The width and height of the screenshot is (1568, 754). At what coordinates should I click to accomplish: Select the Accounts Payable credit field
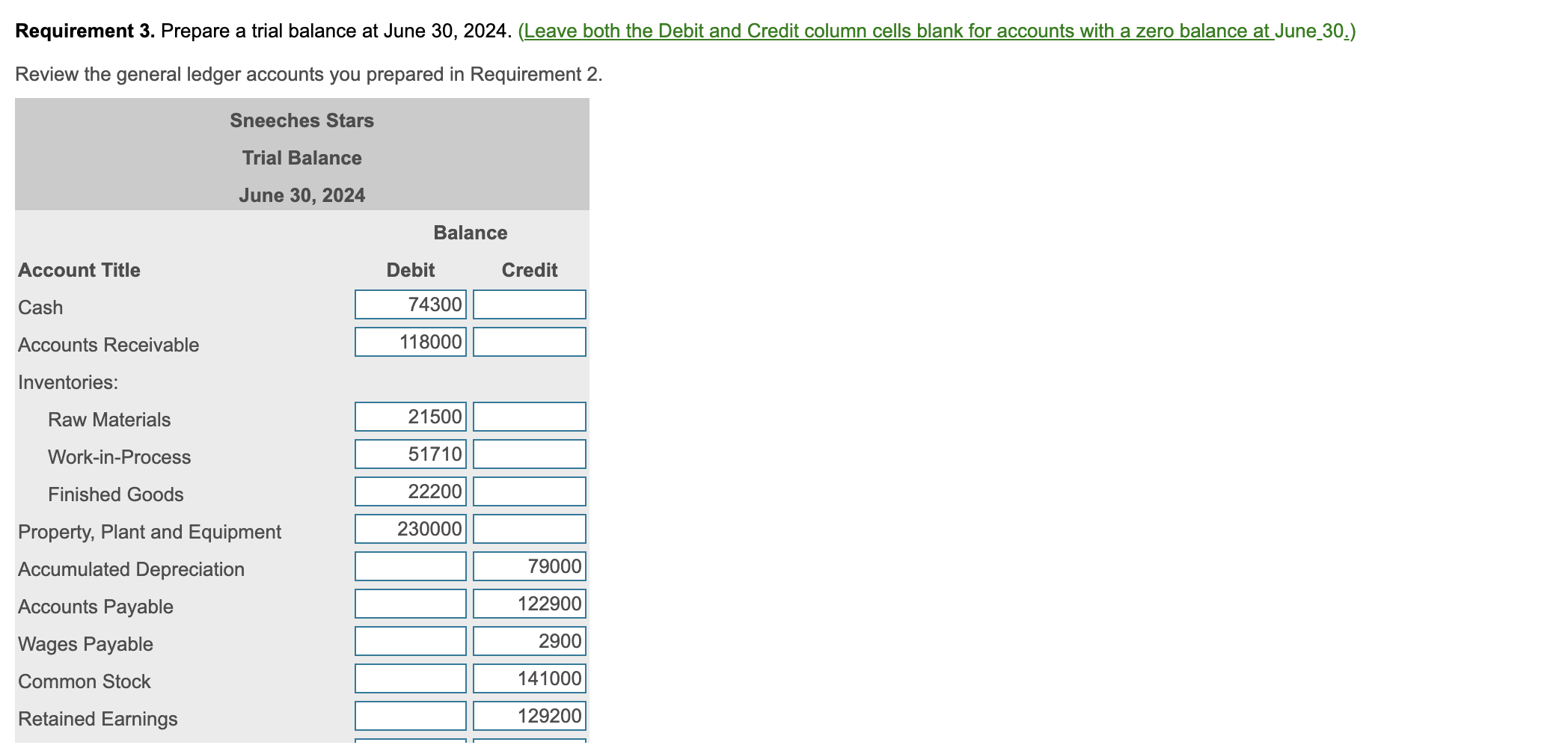click(x=530, y=604)
